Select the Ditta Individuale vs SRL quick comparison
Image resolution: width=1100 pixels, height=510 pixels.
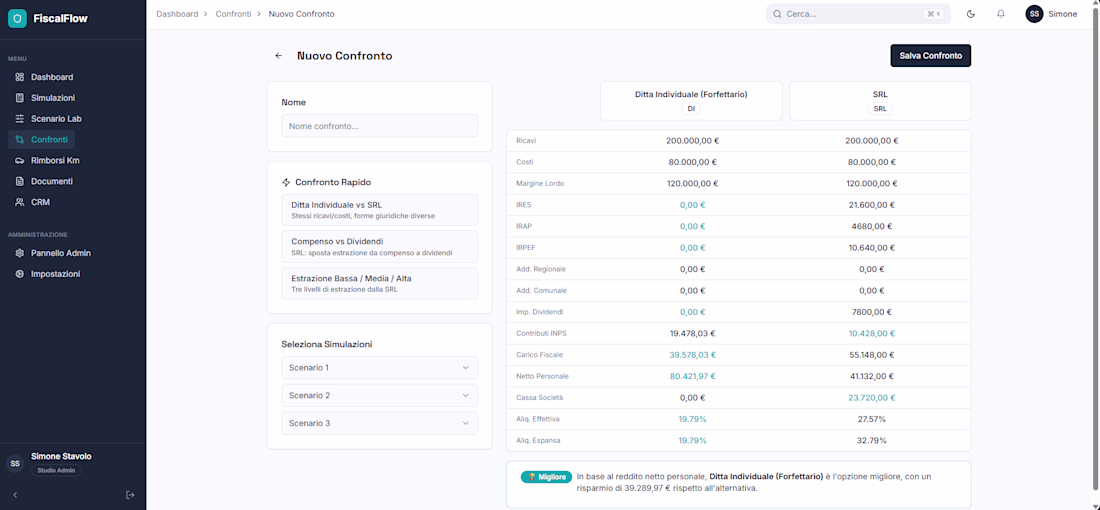pyautogui.click(x=379, y=210)
